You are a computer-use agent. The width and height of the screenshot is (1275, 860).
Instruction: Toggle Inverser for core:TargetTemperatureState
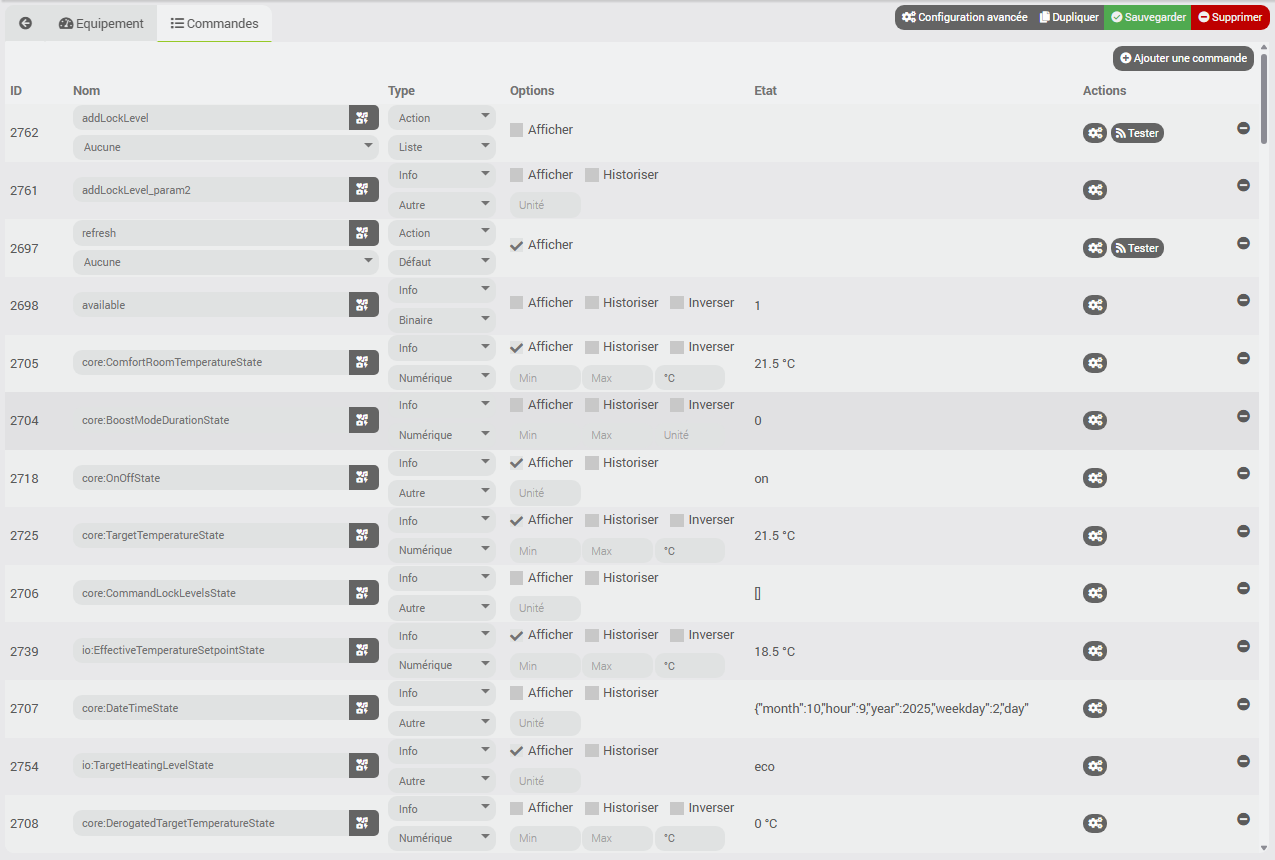677,520
